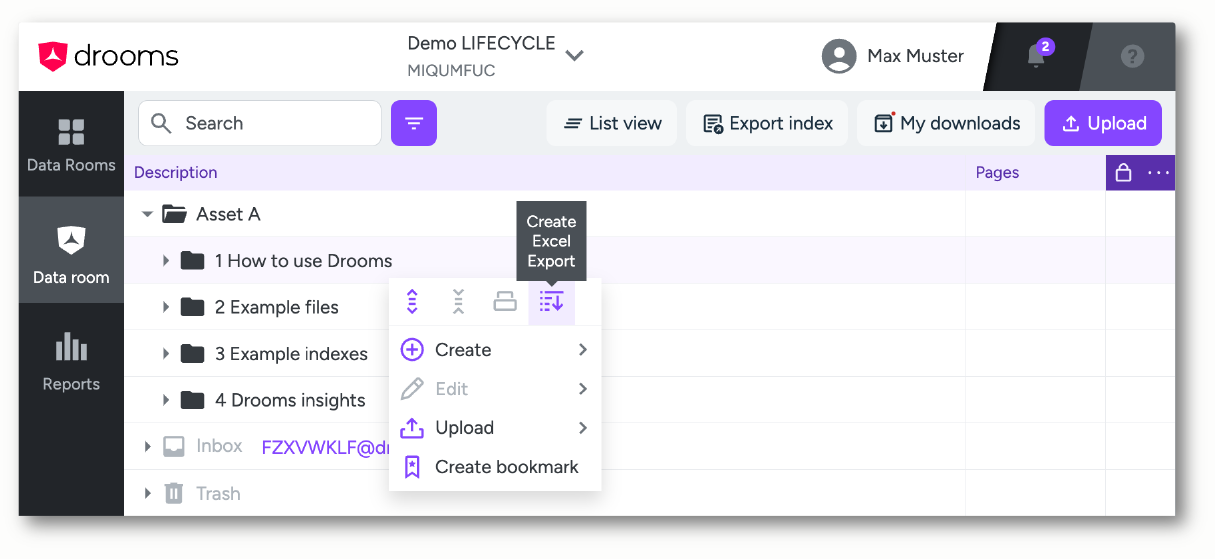Open the Data Rooms sidebar section
The width and height of the screenshot is (1215, 559).
pyautogui.click(x=71, y=144)
